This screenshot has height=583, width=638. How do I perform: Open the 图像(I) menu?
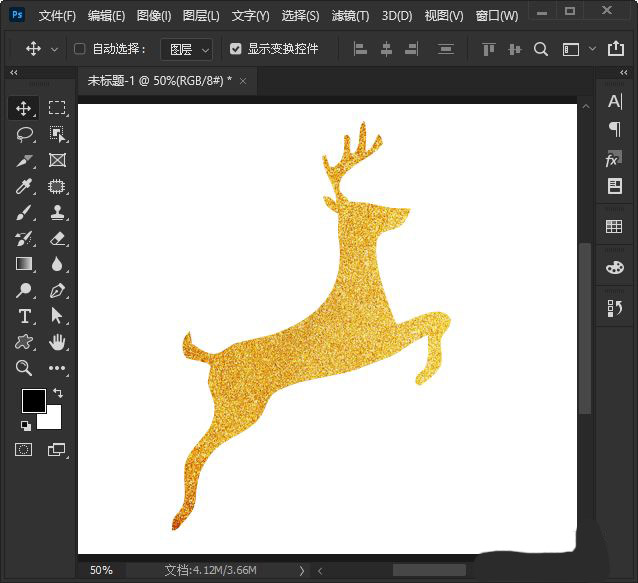coord(153,16)
